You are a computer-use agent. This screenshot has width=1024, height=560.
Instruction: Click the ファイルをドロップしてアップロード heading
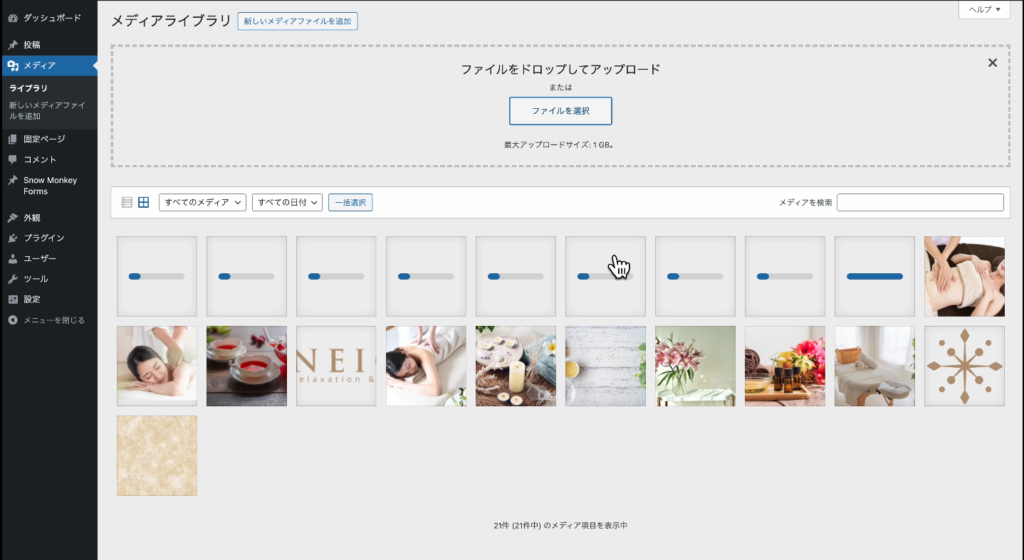pyautogui.click(x=560, y=69)
